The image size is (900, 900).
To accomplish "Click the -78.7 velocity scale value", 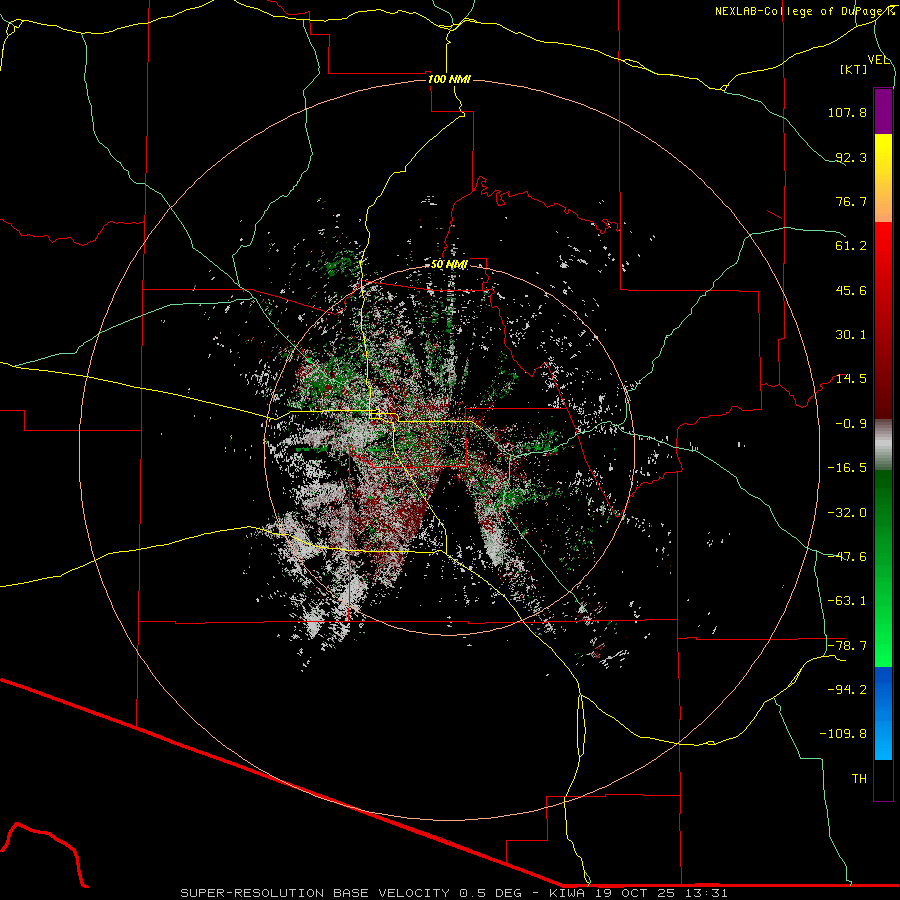I will click(x=847, y=646).
